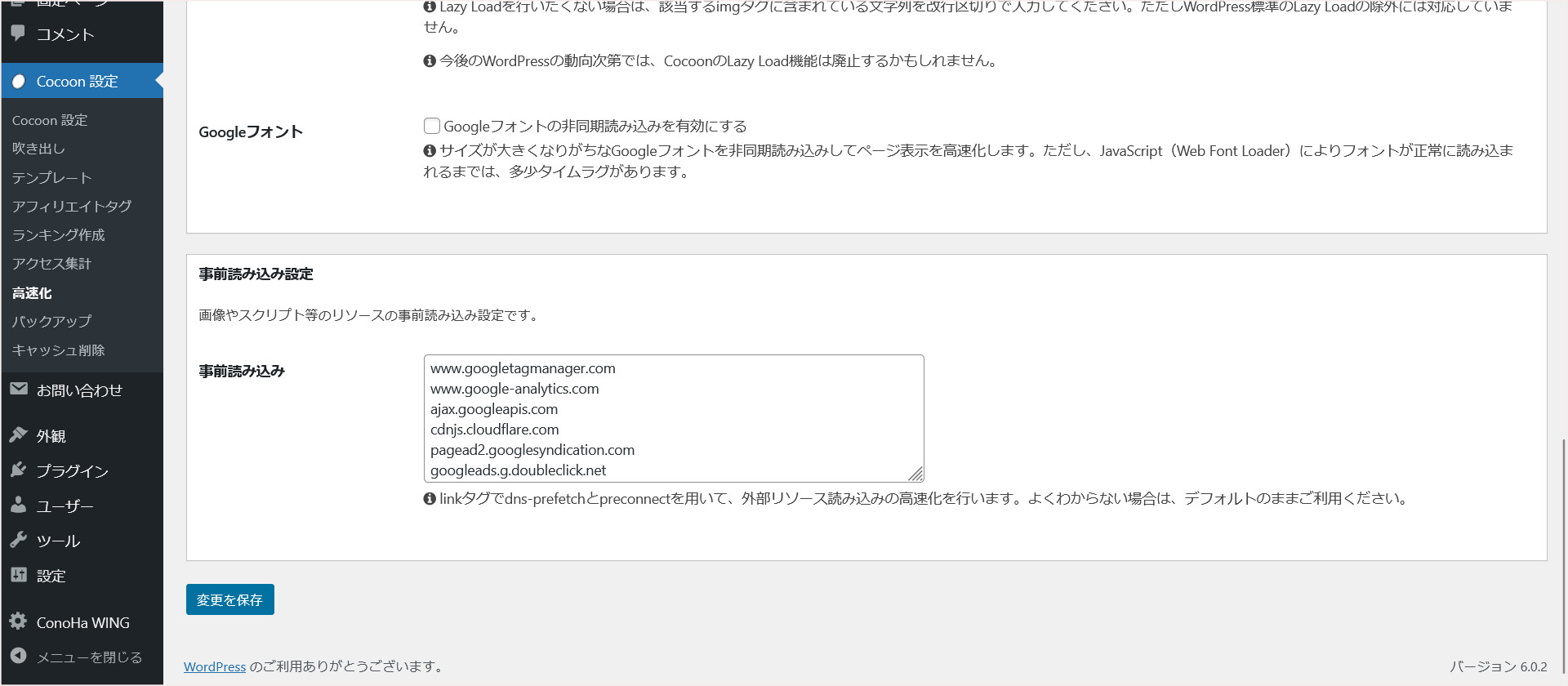This screenshot has width=1568, height=686.
Task: Click the wrench icon for ツール
Action: (x=19, y=540)
